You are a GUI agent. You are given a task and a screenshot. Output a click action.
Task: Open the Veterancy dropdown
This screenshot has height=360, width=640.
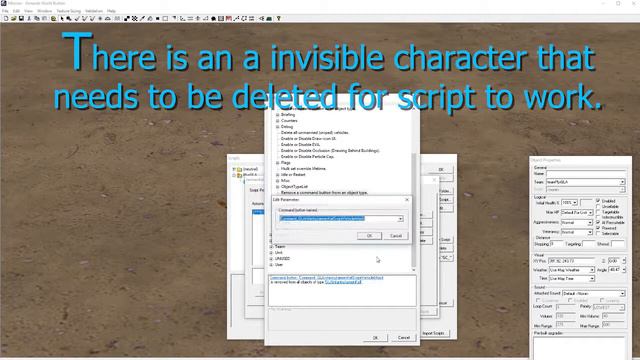click(x=590, y=232)
